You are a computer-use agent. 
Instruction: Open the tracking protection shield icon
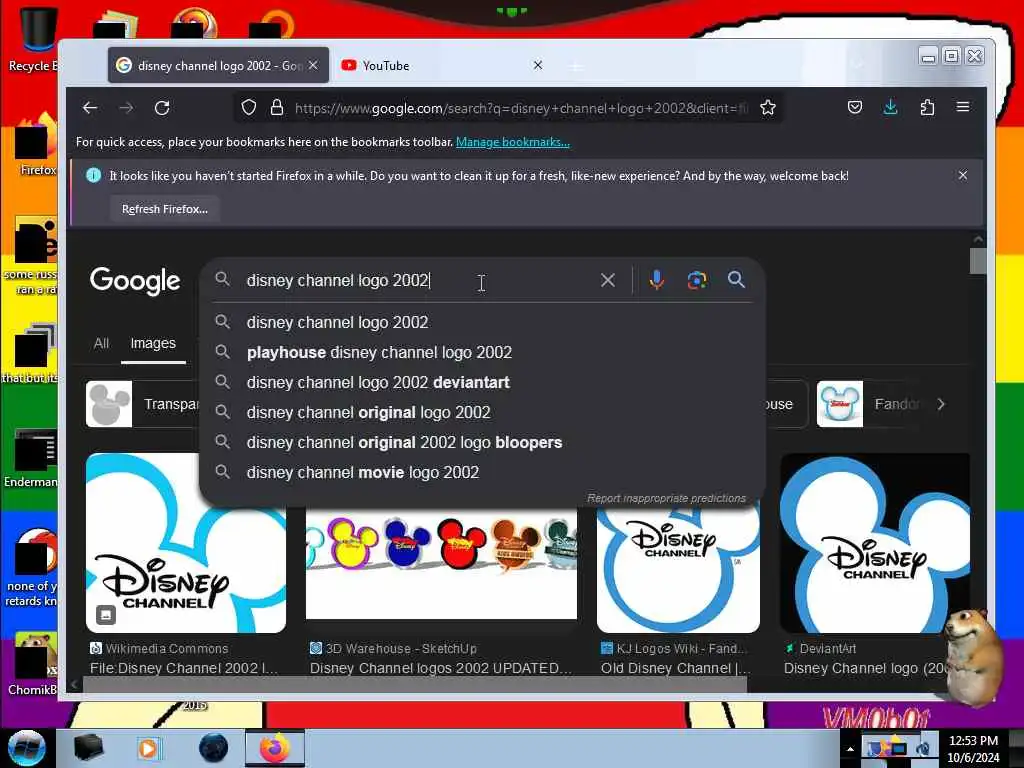[x=249, y=108]
